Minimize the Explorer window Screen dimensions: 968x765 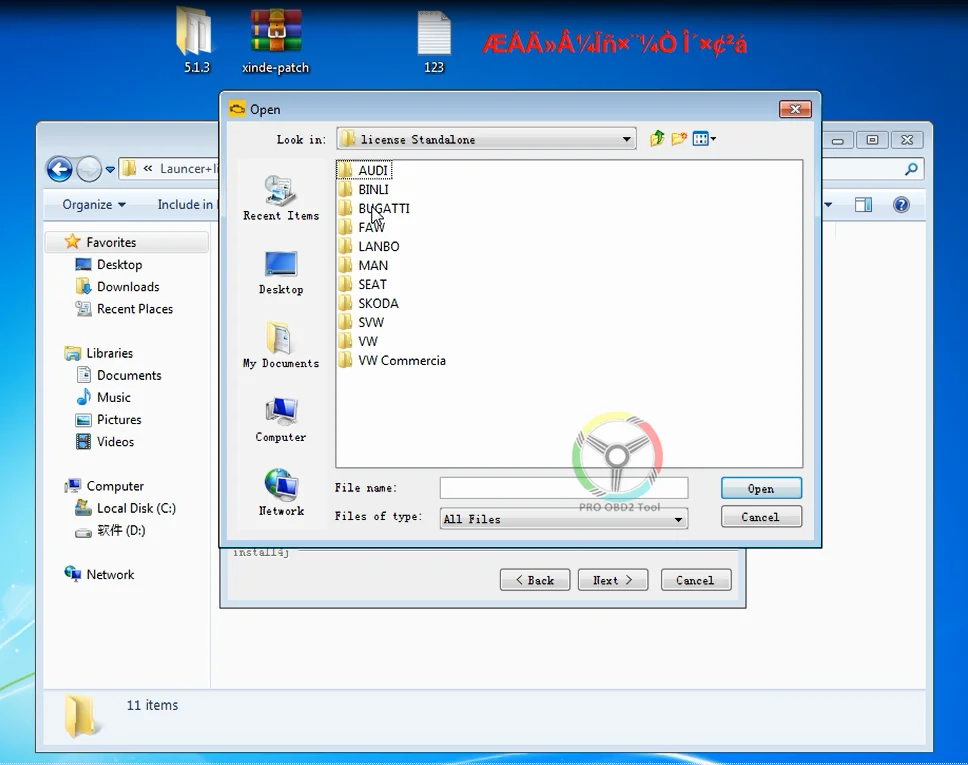point(837,140)
